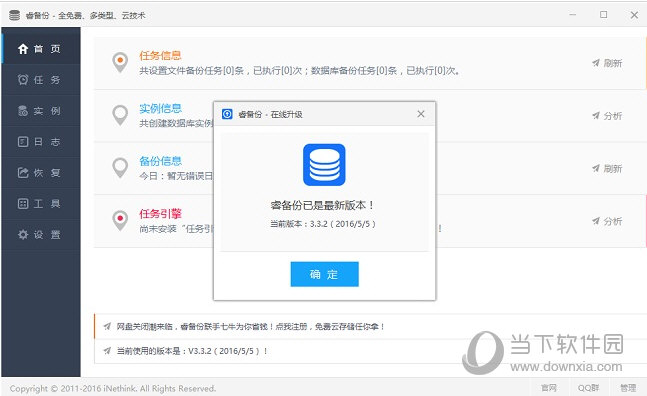This screenshot has height=396, width=647.
Task: Open the 管理 link in footer
Action: click(x=628, y=388)
